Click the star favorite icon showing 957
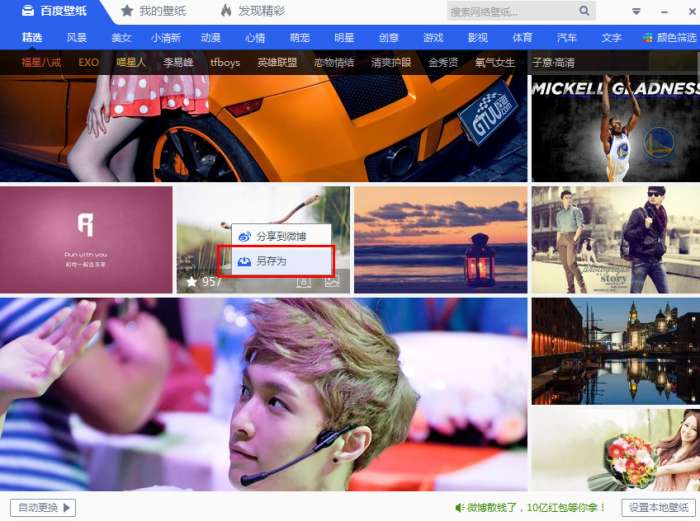This screenshot has width=700, height=521. [x=192, y=282]
